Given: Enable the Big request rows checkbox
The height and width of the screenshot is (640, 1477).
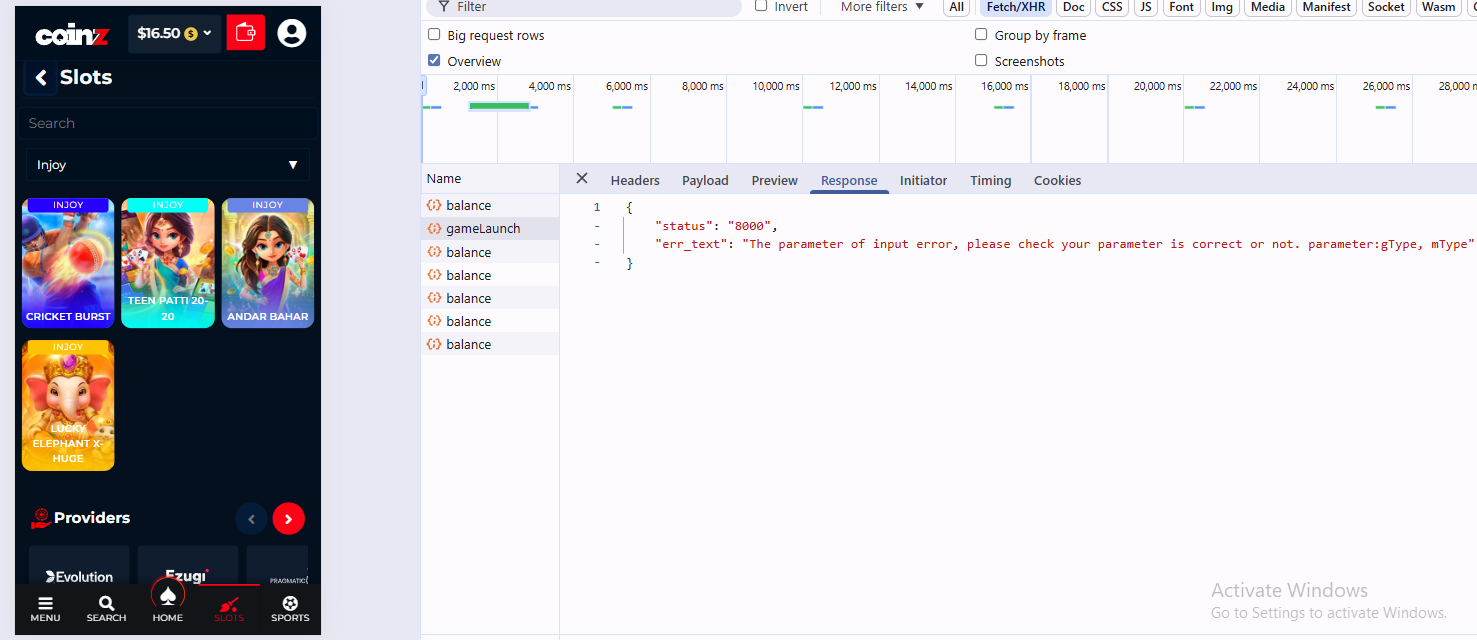Looking at the screenshot, I should (434, 35).
